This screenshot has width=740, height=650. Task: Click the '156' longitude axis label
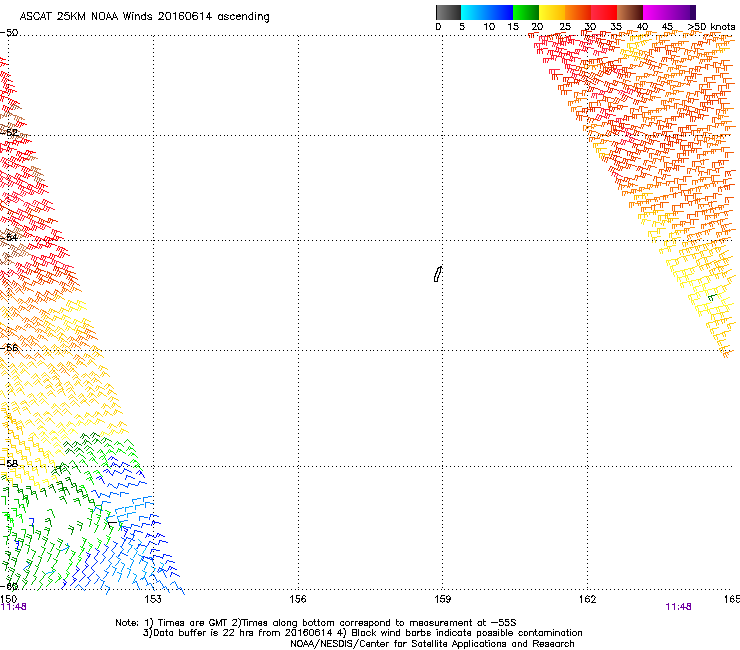pos(298,599)
